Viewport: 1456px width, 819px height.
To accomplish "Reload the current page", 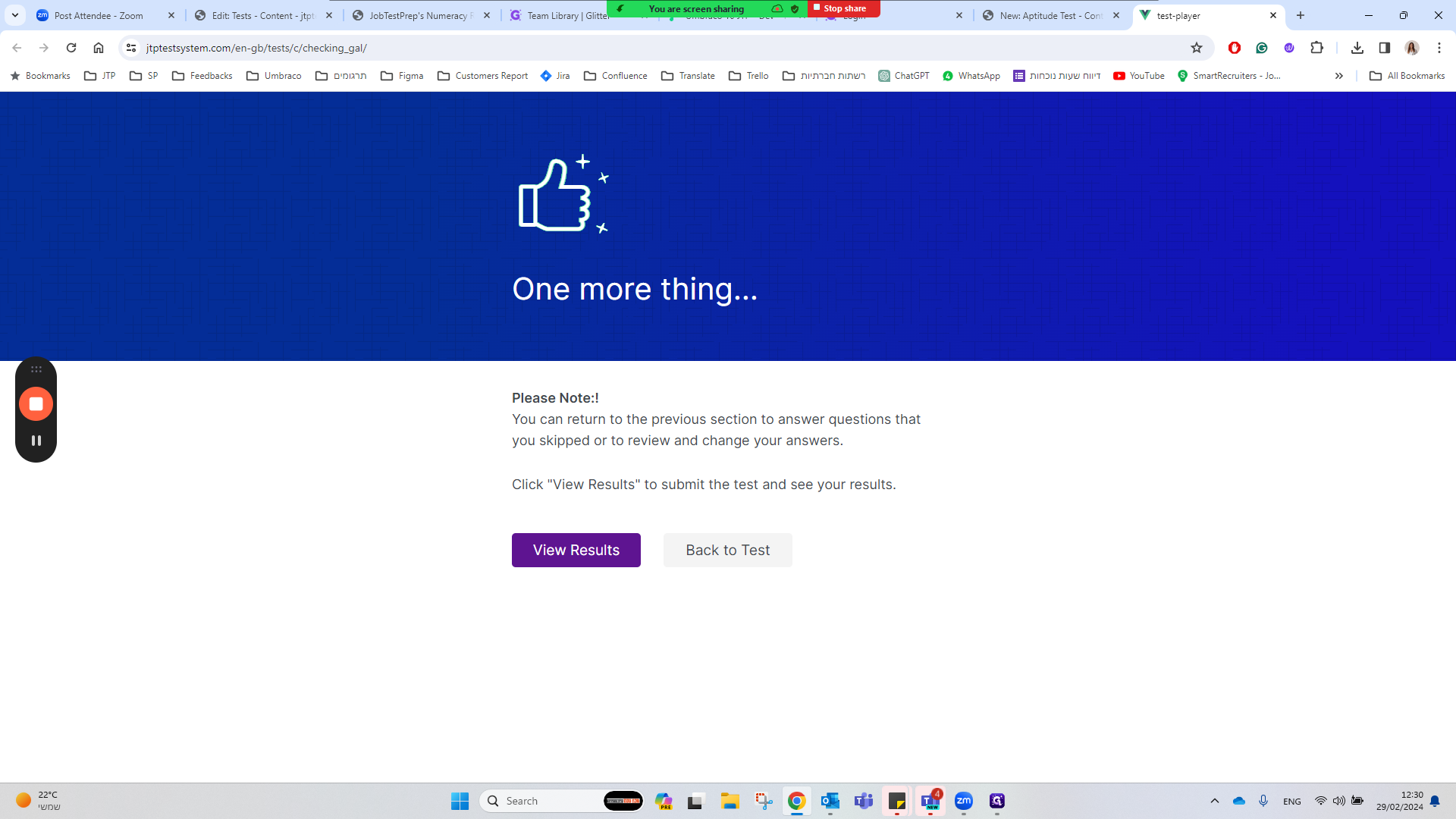I will pyautogui.click(x=71, y=48).
